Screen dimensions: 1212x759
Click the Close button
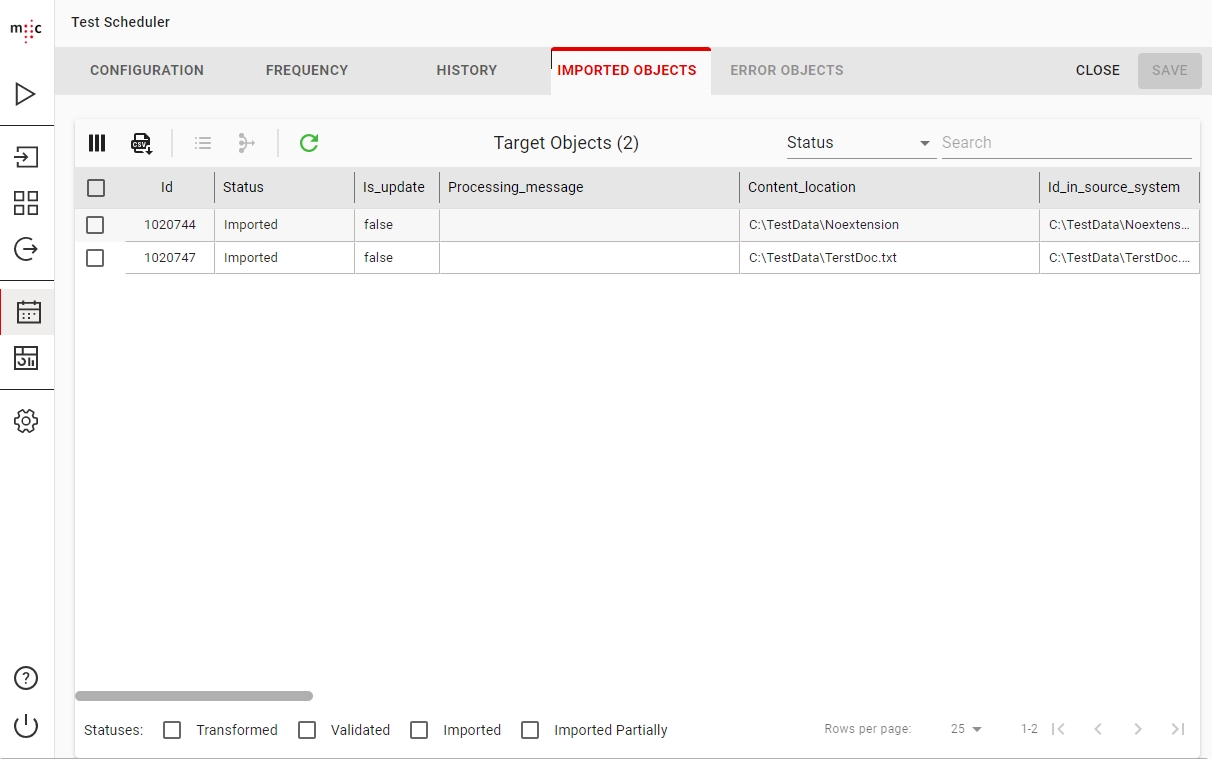1097,71
